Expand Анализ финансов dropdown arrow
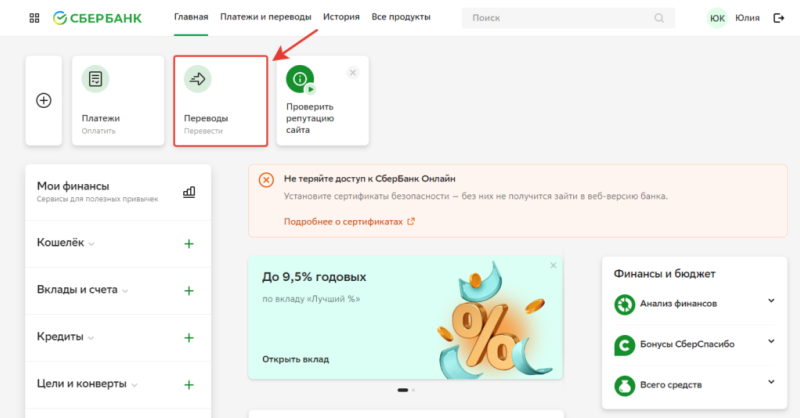The height and width of the screenshot is (418, 800). [x=771, y=301]
